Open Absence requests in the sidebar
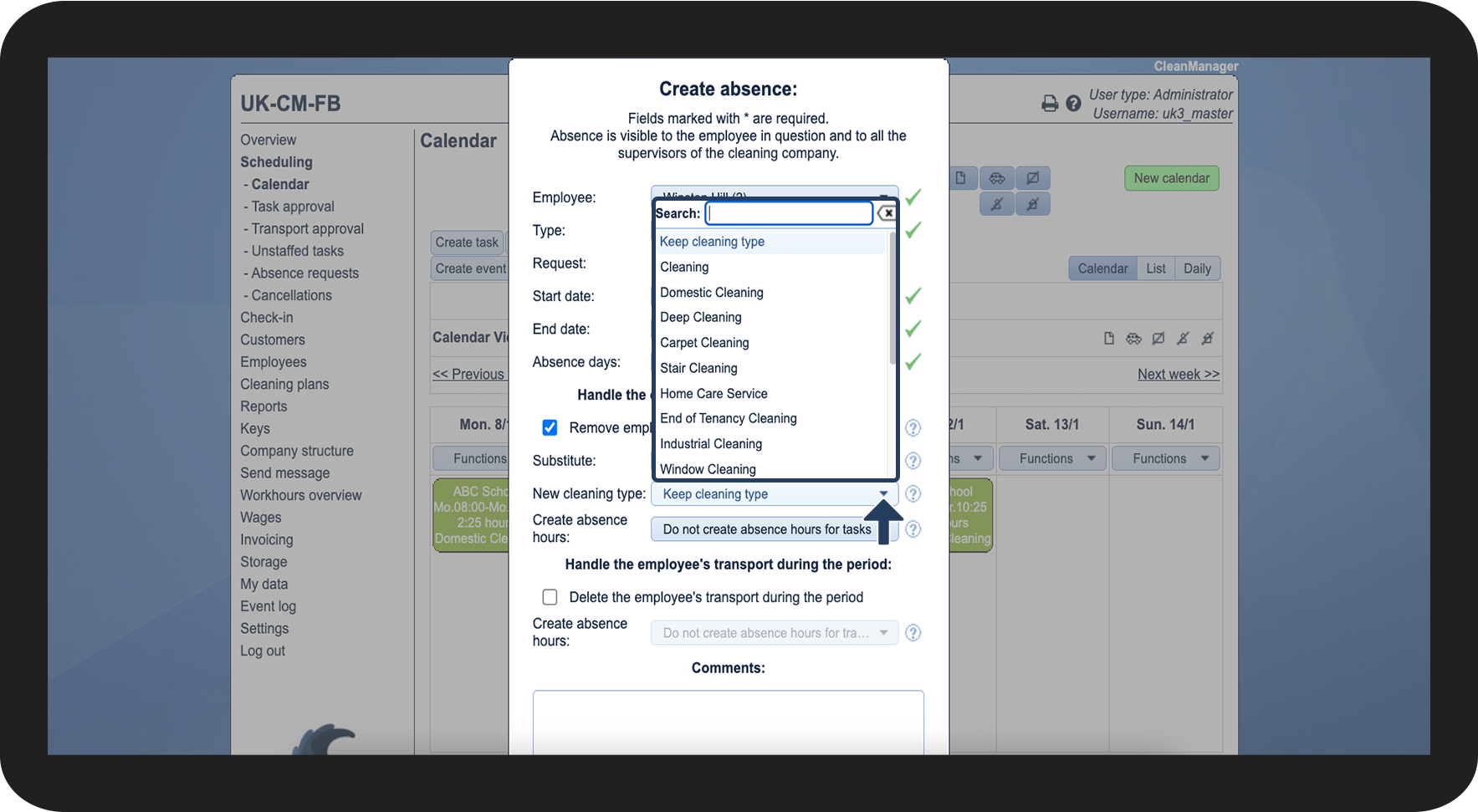The image size is (1478, 812). coord(304,273)
